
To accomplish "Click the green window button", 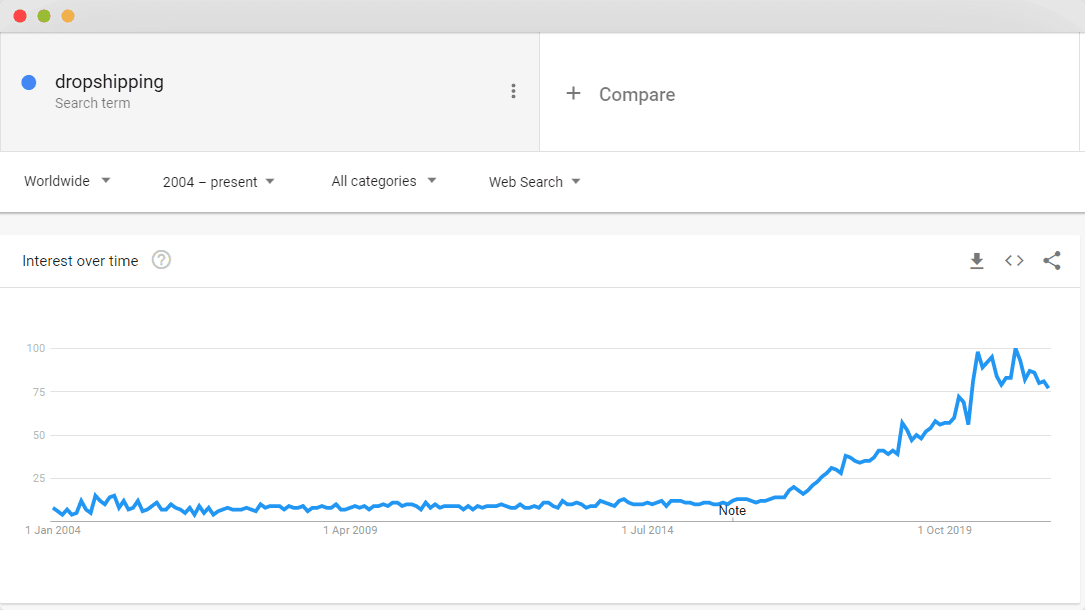I will 44,16.
